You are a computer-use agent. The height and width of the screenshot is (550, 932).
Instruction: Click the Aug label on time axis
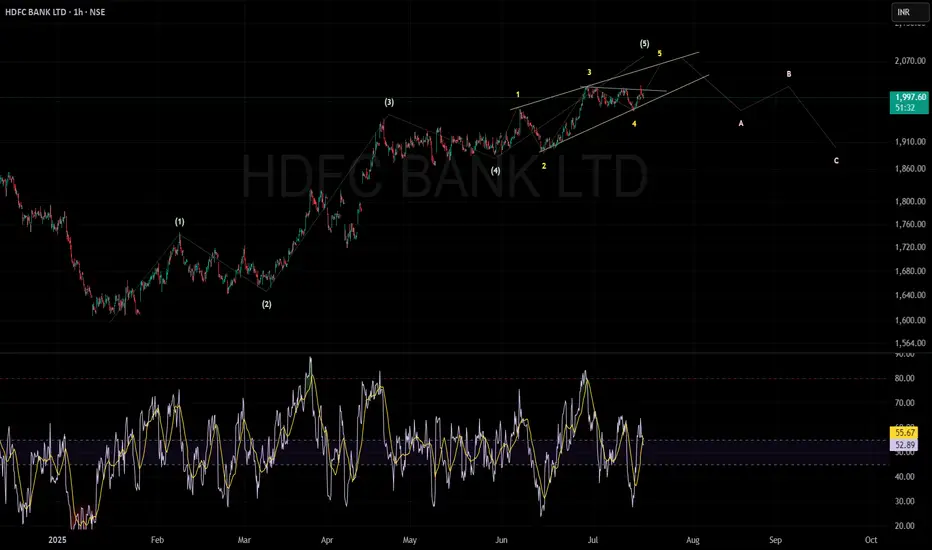click(692, 540)
